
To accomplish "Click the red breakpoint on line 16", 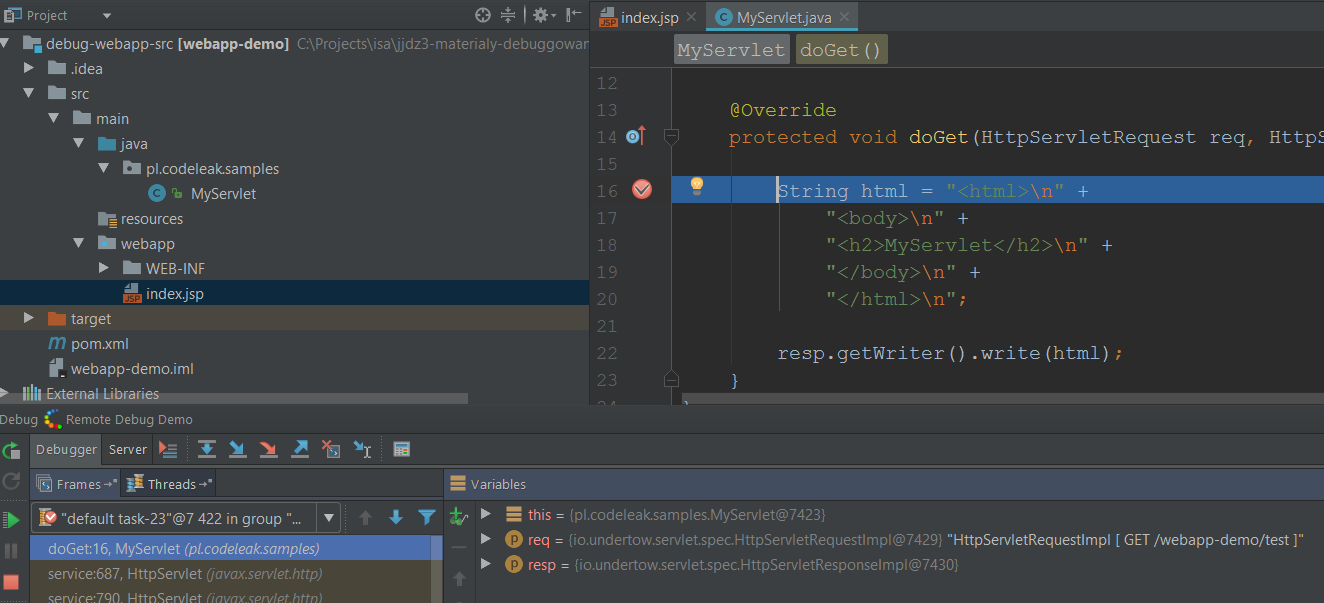I will [x=642, y=188].
